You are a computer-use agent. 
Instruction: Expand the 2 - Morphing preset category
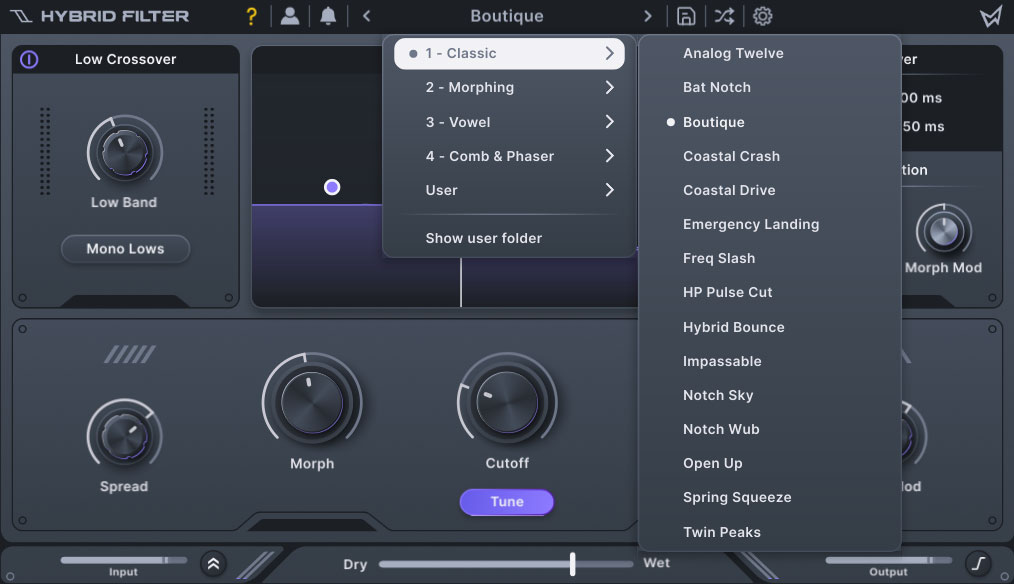(509, 87)
